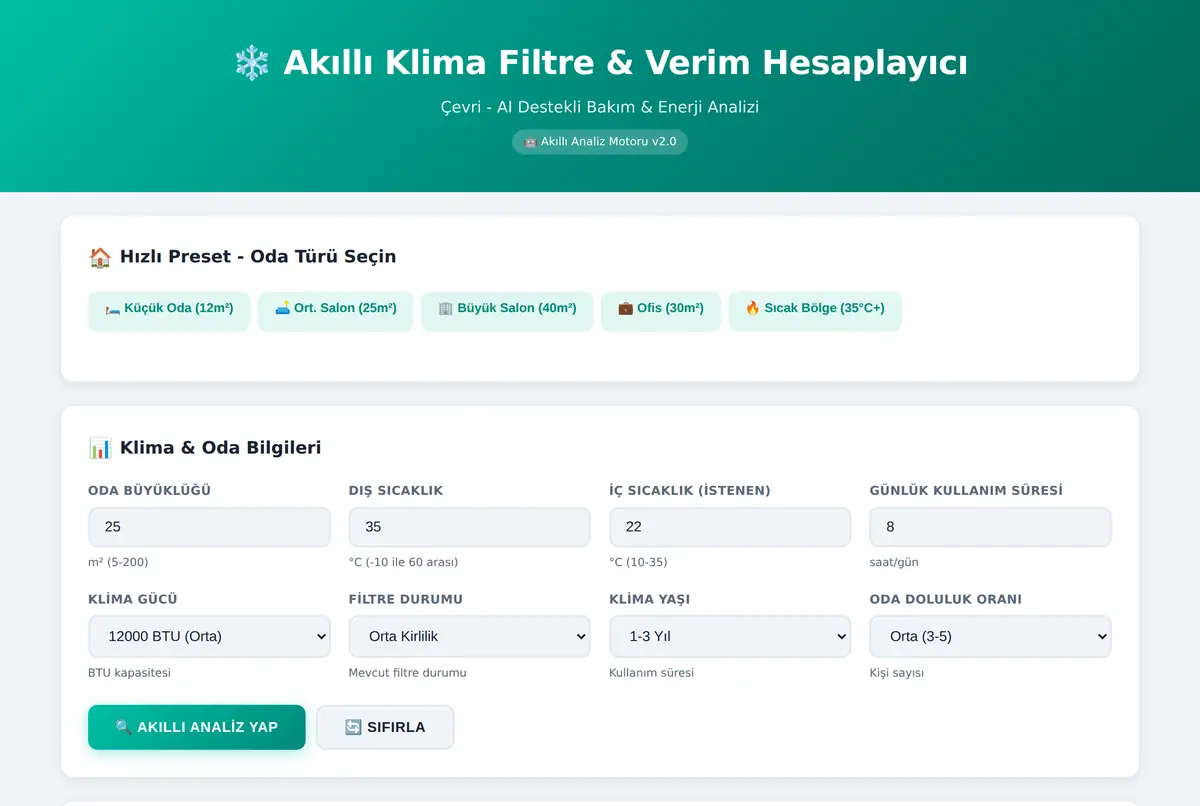Select the Küçük Oda (12m²) preset
The width and height of the screenshot is (1200, 806).
tap(169, 309)
